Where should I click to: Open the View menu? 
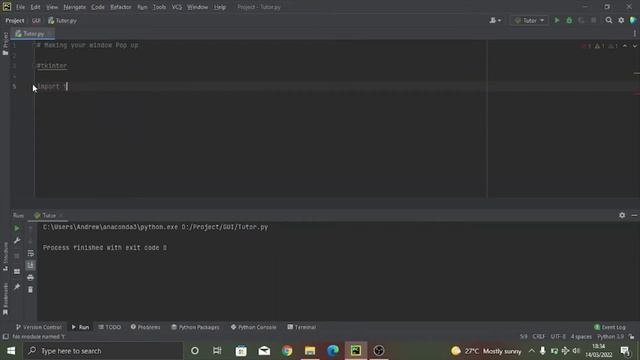coord(52,7)
